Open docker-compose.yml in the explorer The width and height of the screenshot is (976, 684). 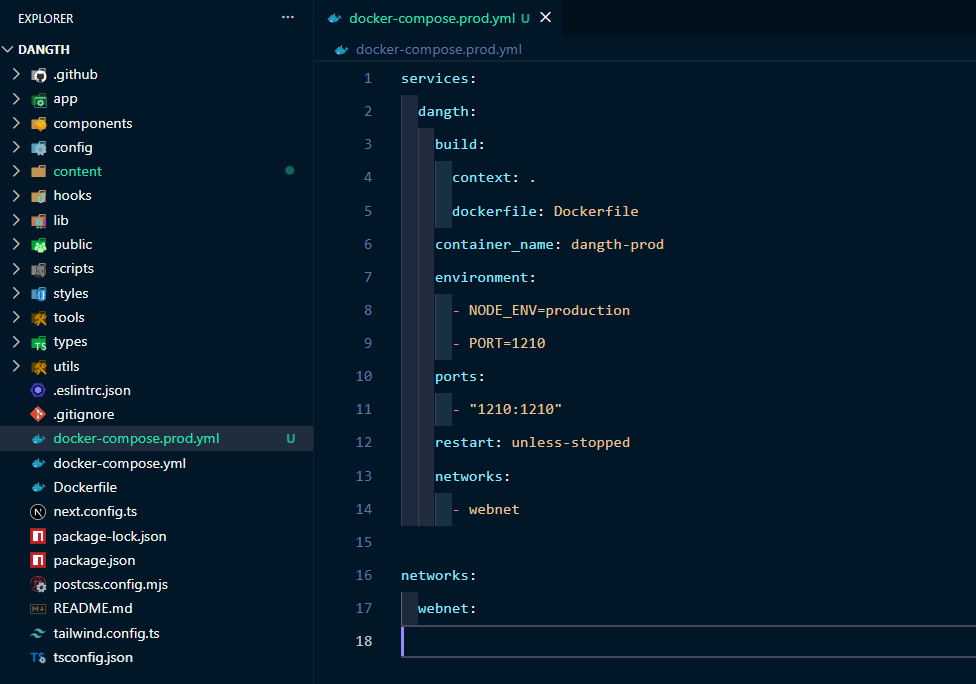click(119, 464)
